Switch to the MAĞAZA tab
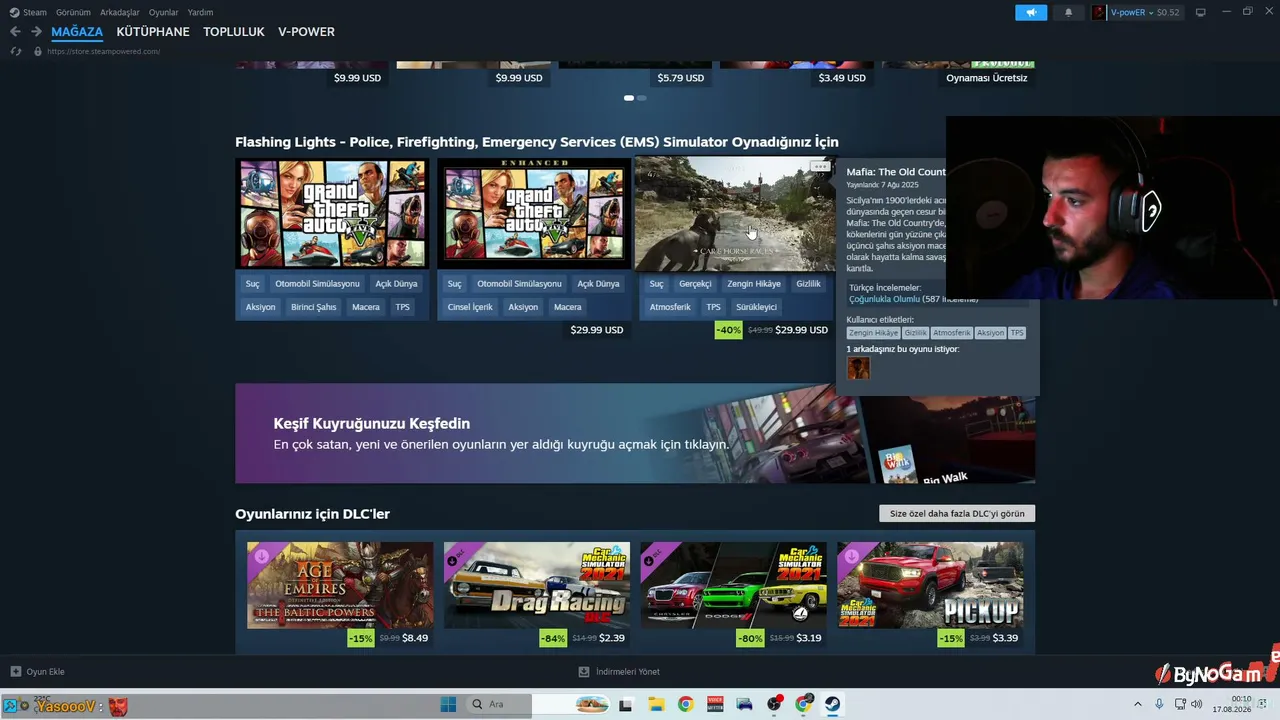The image size is (1280, 720). [77, 32]
